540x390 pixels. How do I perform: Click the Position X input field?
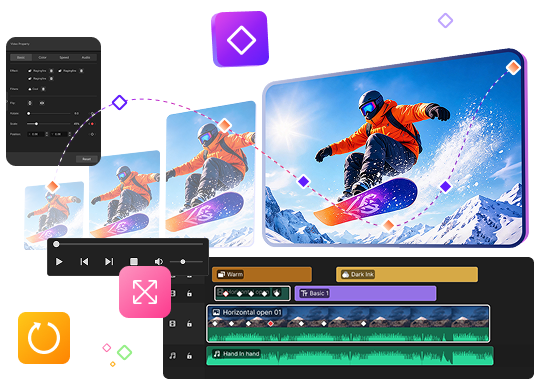coord(36,134)
